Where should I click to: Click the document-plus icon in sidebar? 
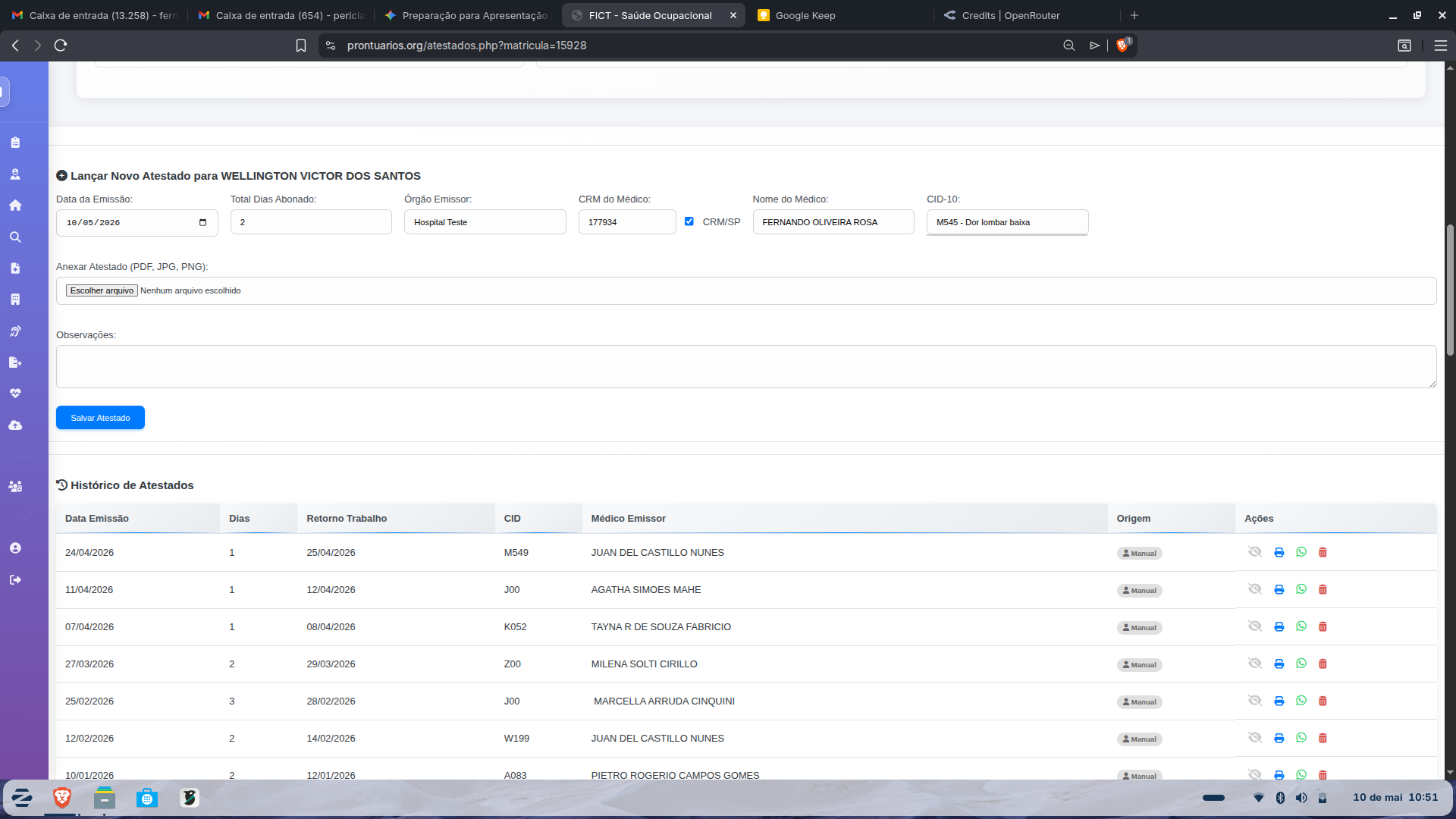click(x=15, y=268)
